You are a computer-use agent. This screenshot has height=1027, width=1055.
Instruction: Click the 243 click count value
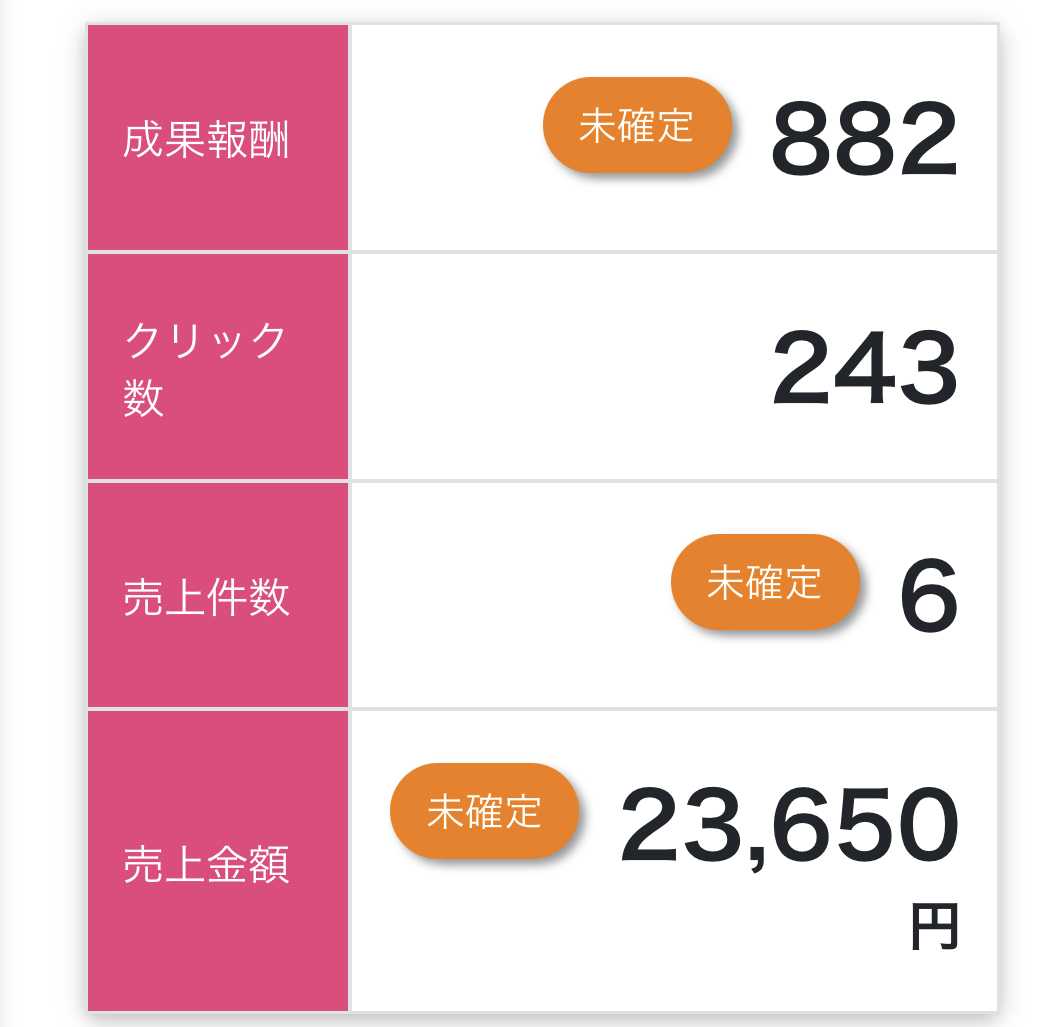(863, 370)
